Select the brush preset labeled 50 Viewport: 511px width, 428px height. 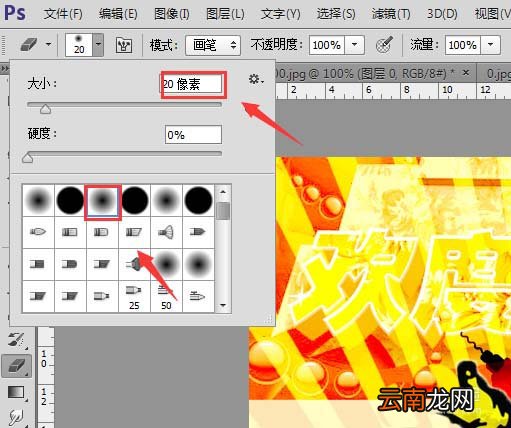(x=166, y=297)
